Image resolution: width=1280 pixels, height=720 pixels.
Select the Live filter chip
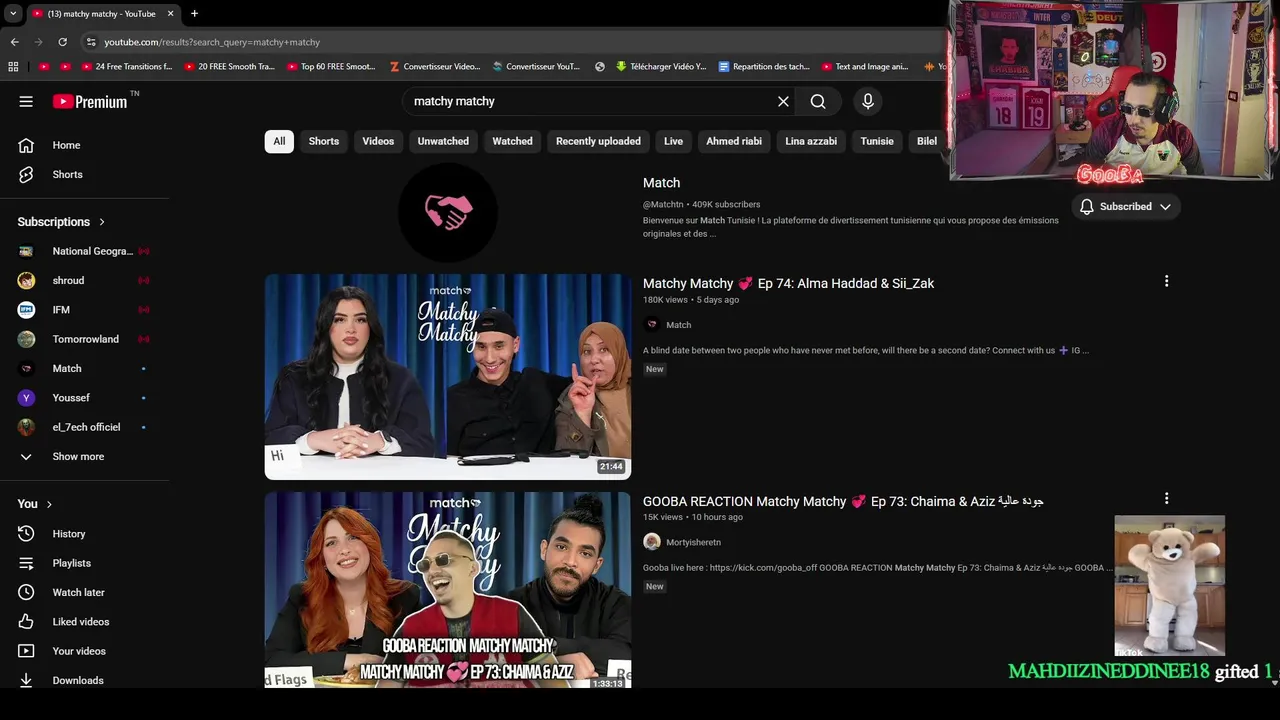[x=673, y=141]
